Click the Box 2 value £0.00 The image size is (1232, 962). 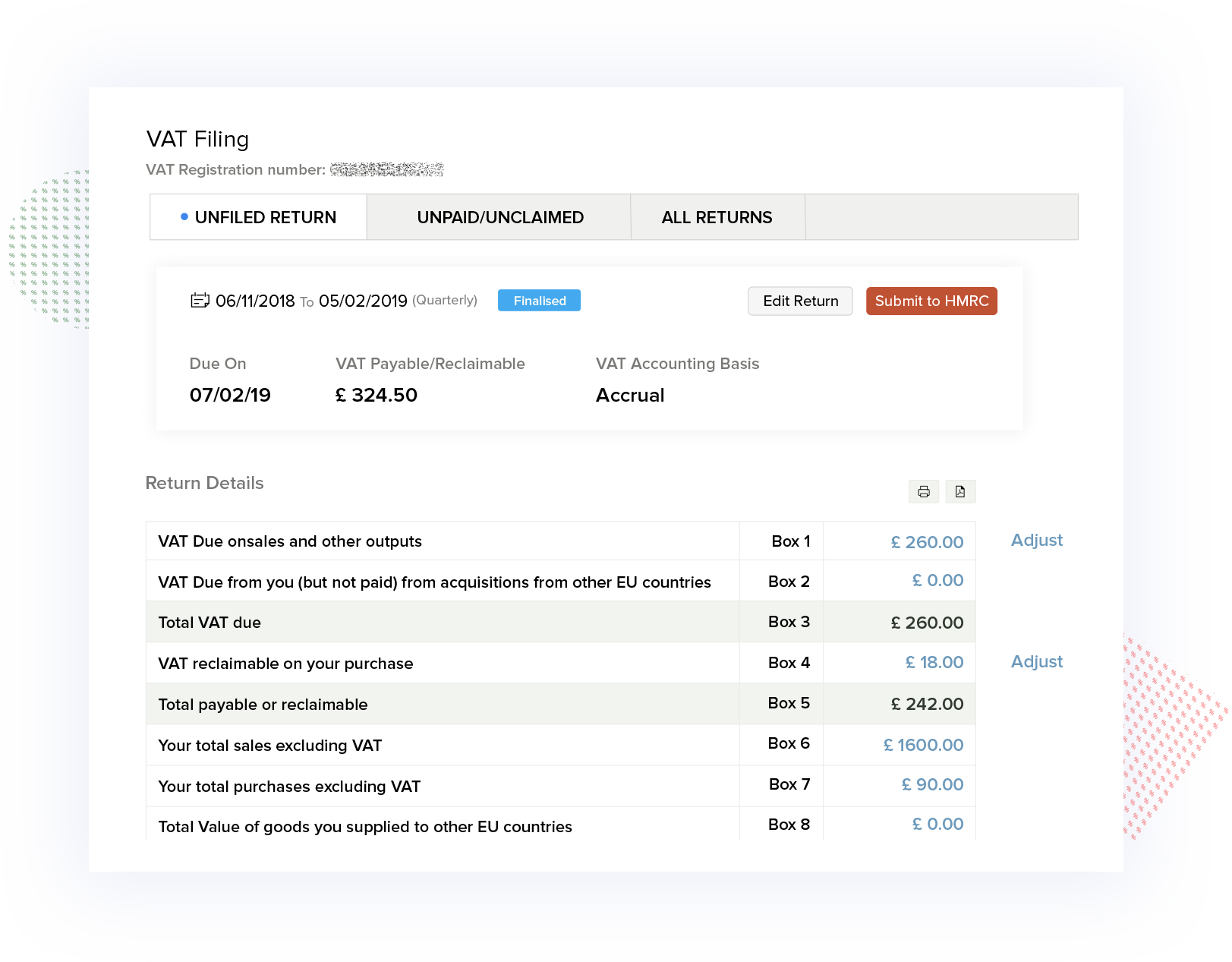pos(937,580)
